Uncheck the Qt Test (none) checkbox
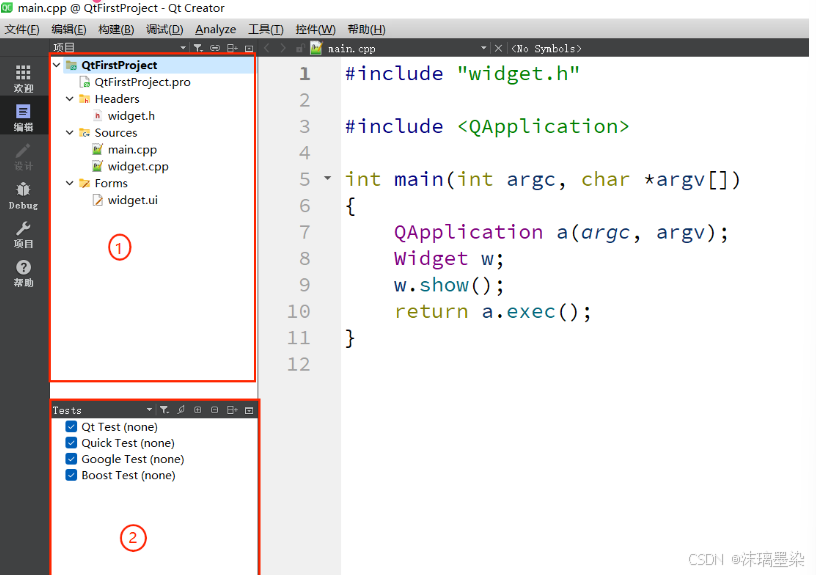Screen dimensions: 816x575 [71, 427]
